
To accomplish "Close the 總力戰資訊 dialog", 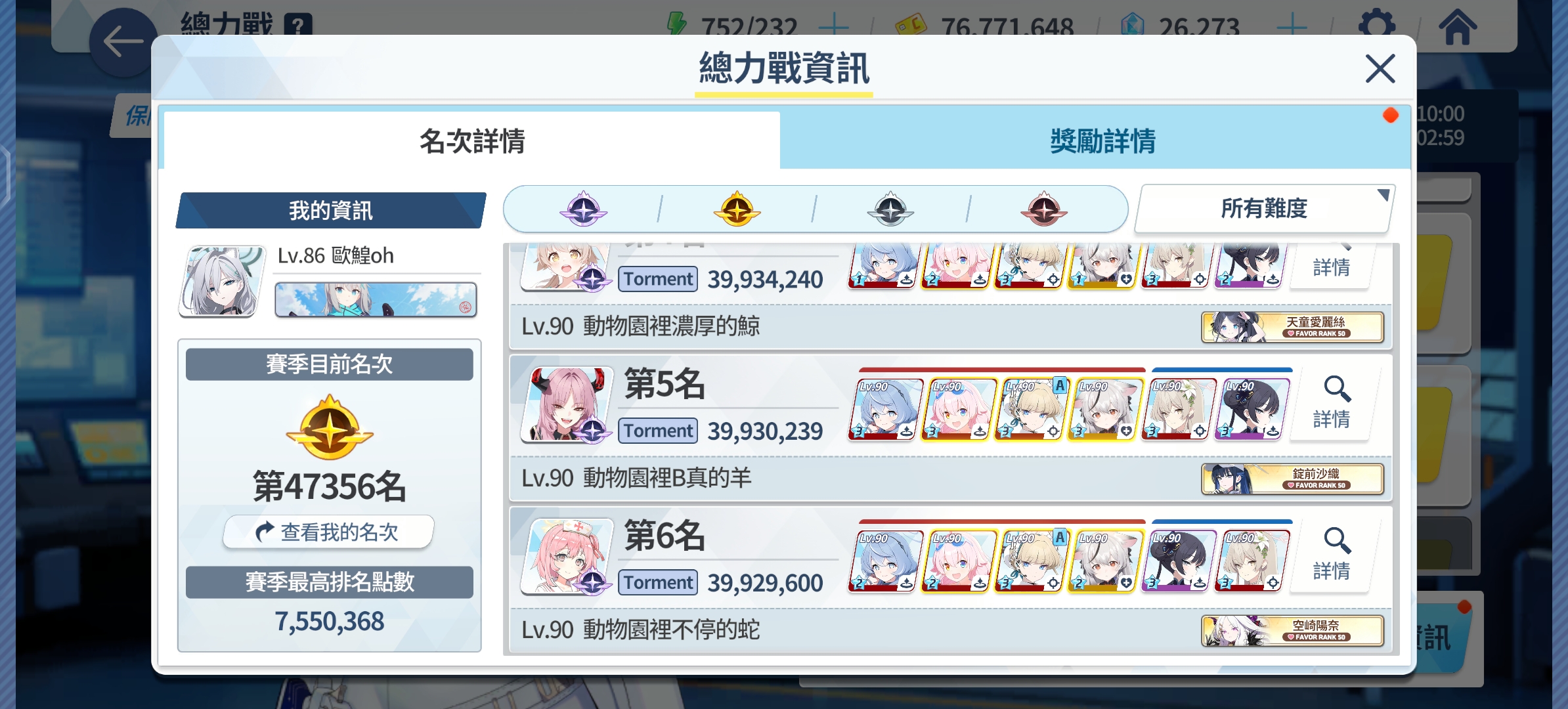I will [x=1380, y=68].
